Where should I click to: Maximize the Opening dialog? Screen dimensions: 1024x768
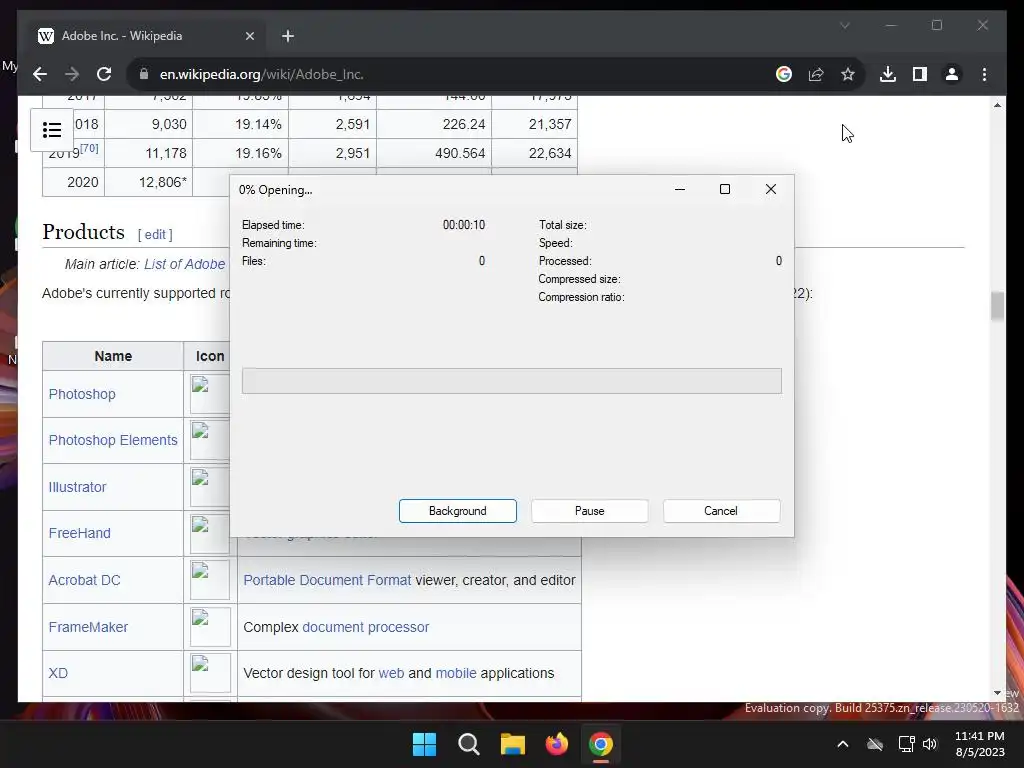tap(725, 189)
